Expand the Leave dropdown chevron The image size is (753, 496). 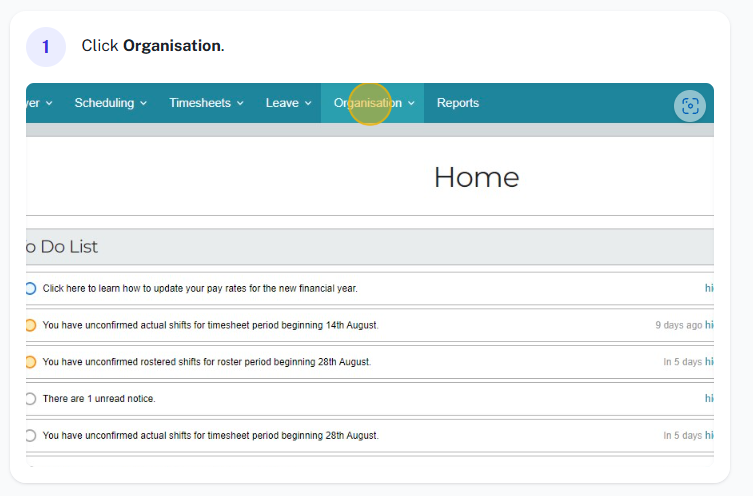click(308, 103)
